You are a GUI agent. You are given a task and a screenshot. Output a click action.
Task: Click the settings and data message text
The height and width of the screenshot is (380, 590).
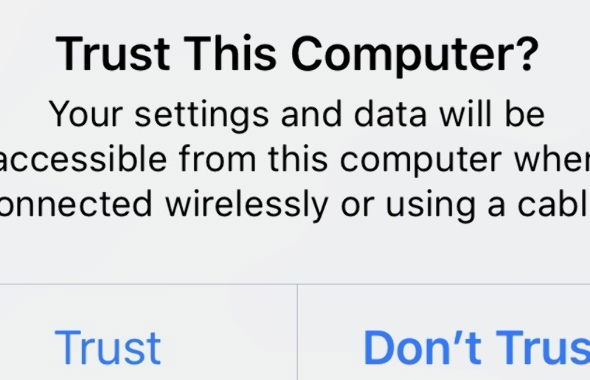coord(296,160)
